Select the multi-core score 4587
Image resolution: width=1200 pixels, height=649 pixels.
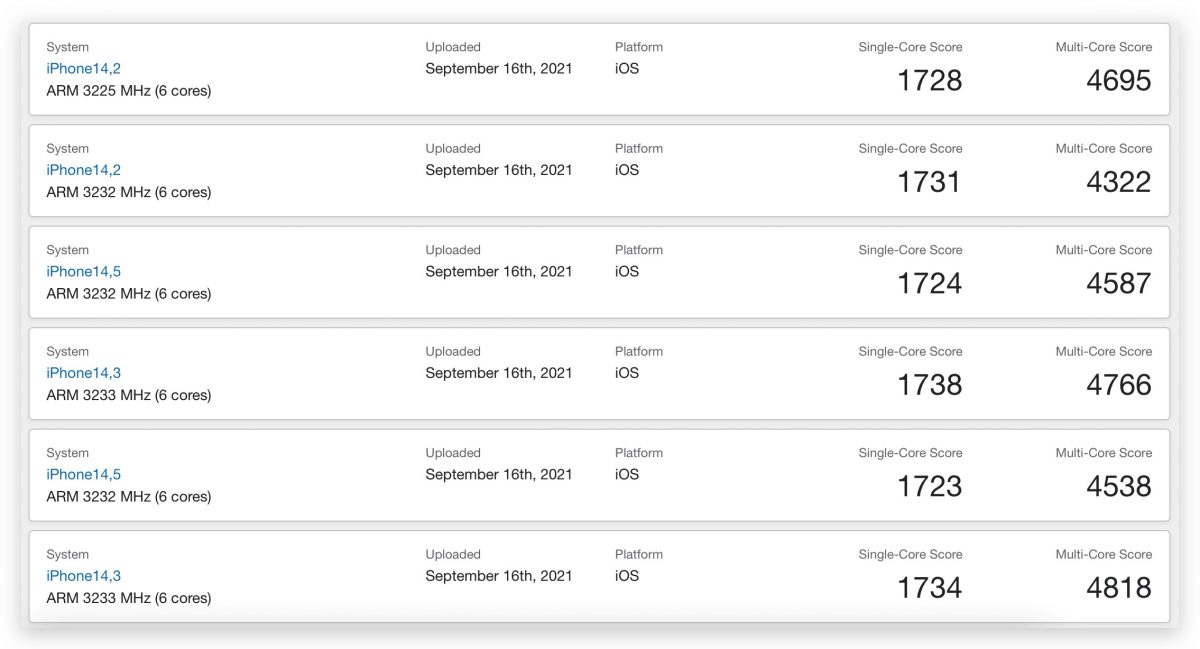1119,284
